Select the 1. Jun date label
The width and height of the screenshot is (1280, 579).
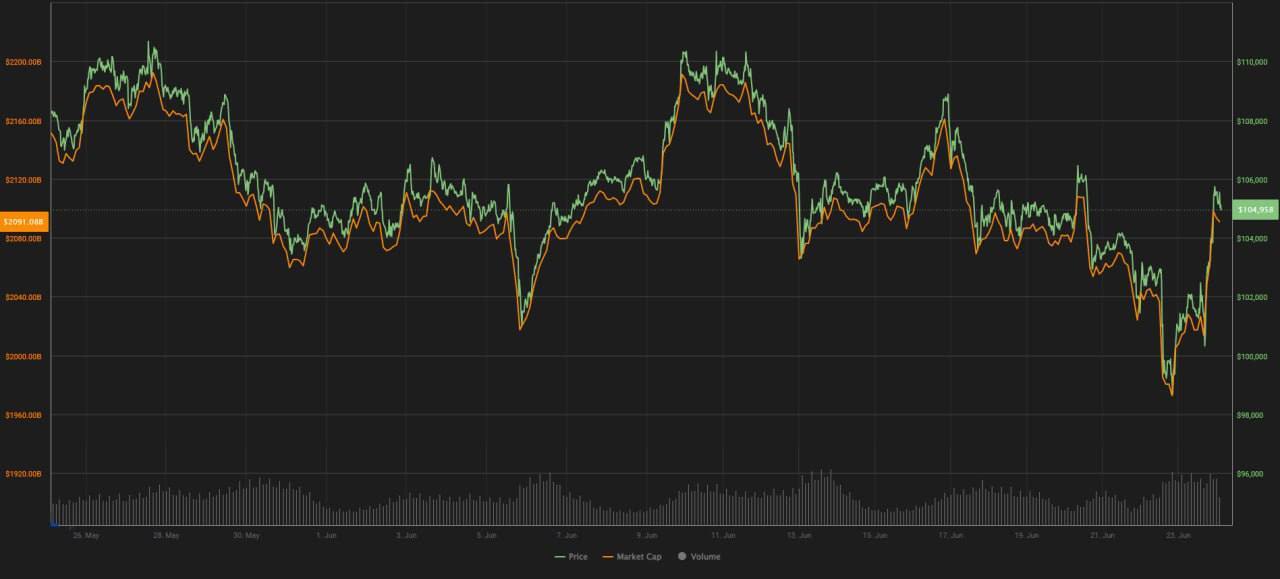click(326, 535)
